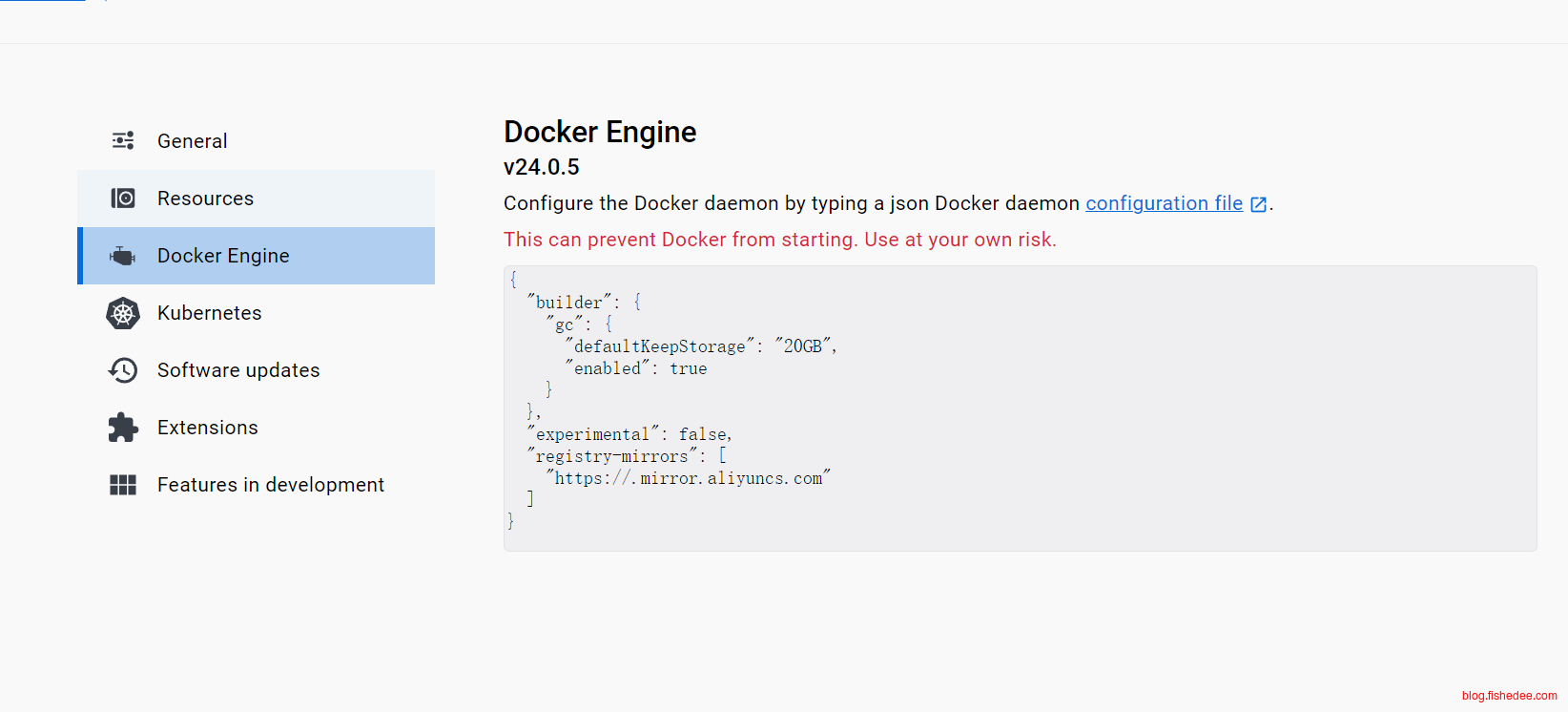This screenshot has width=1568, height=712.
Task: Click the Features in development grid icon
Action: pyautogui.click(x=123, y=485)
